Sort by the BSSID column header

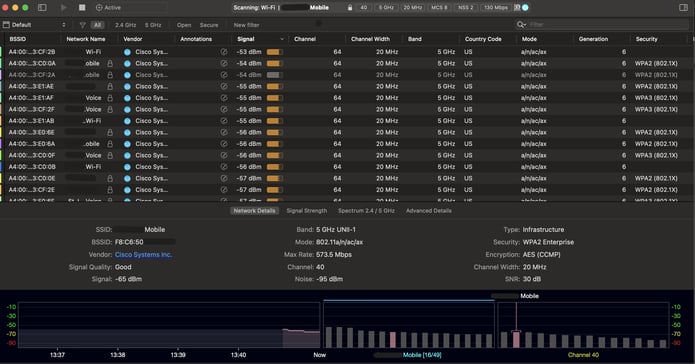tap(18, 39)
